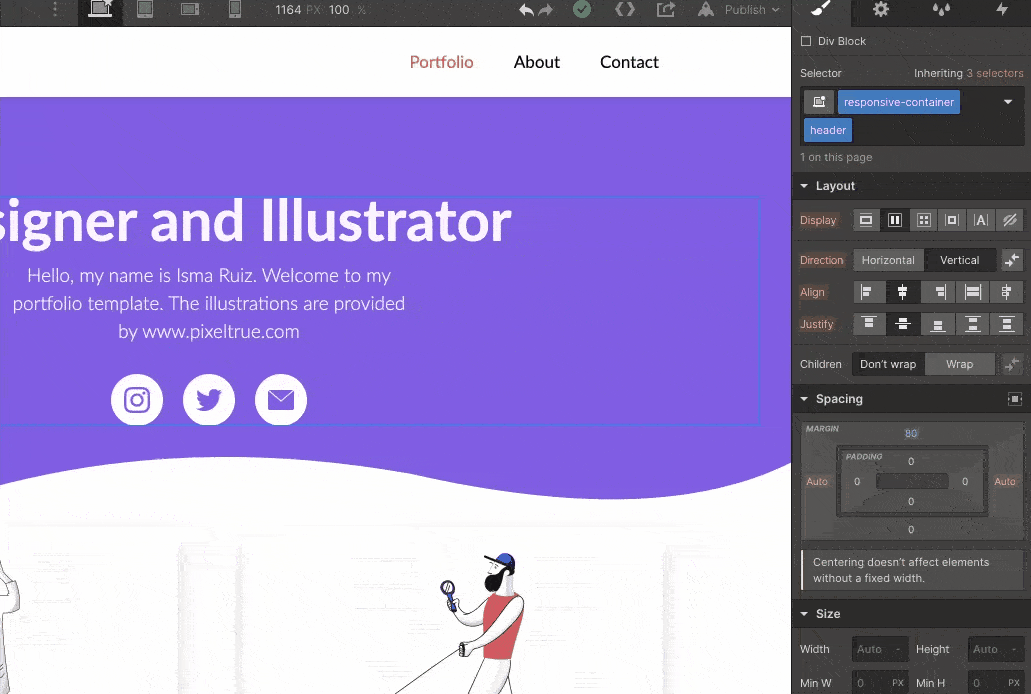Click the Contact nav link
Screen dimensions: 1031x694
[629, 62]
